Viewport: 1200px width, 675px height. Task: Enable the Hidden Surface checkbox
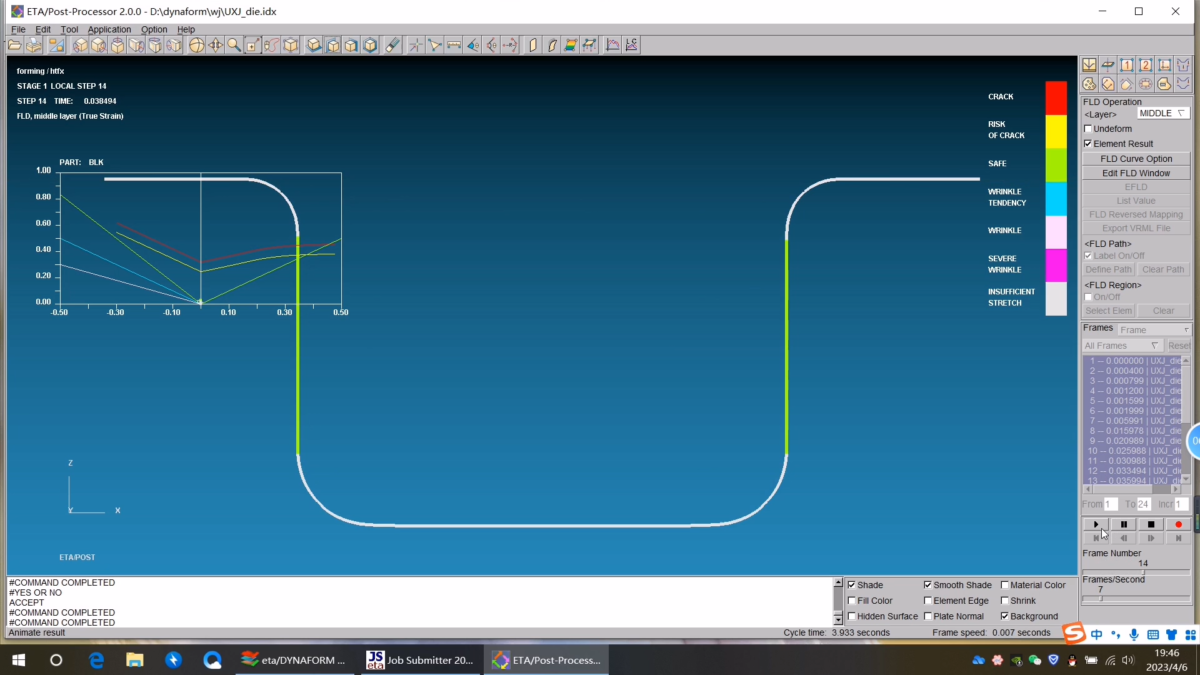pos(852,616)
